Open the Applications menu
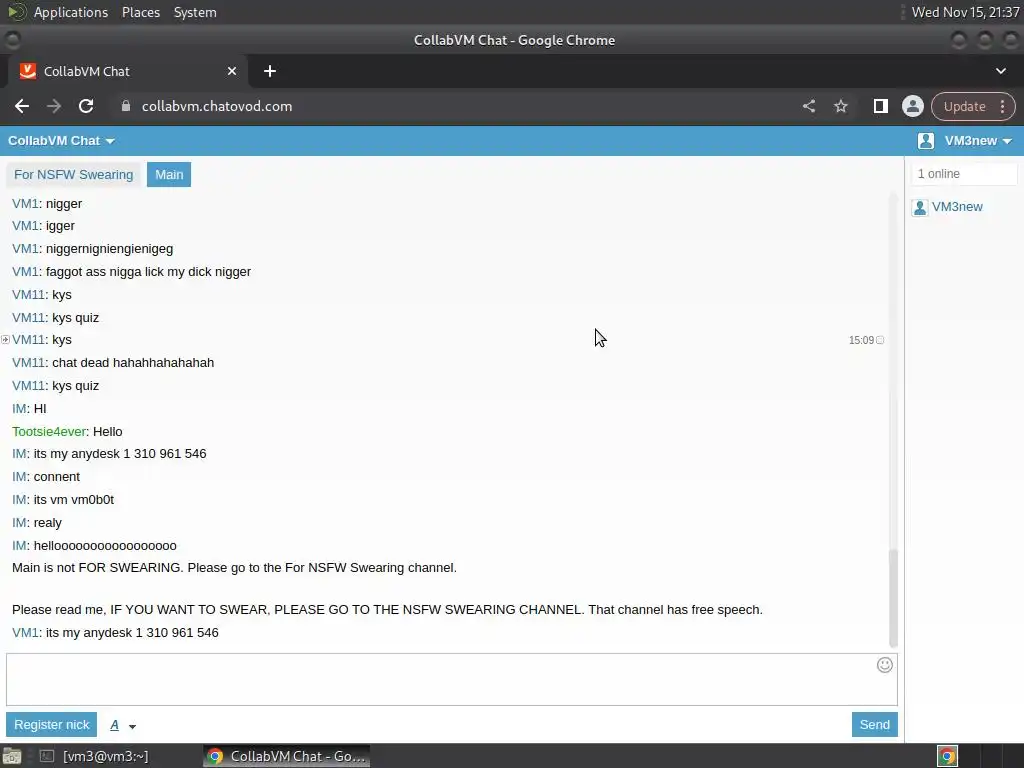 click(71, 12)
